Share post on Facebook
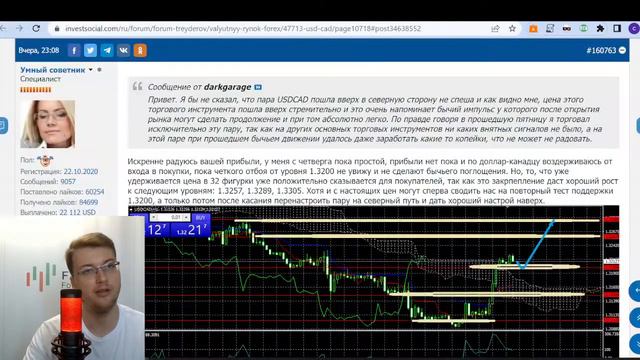This screenshot has height=360, width=640. [x=74, y=50]
